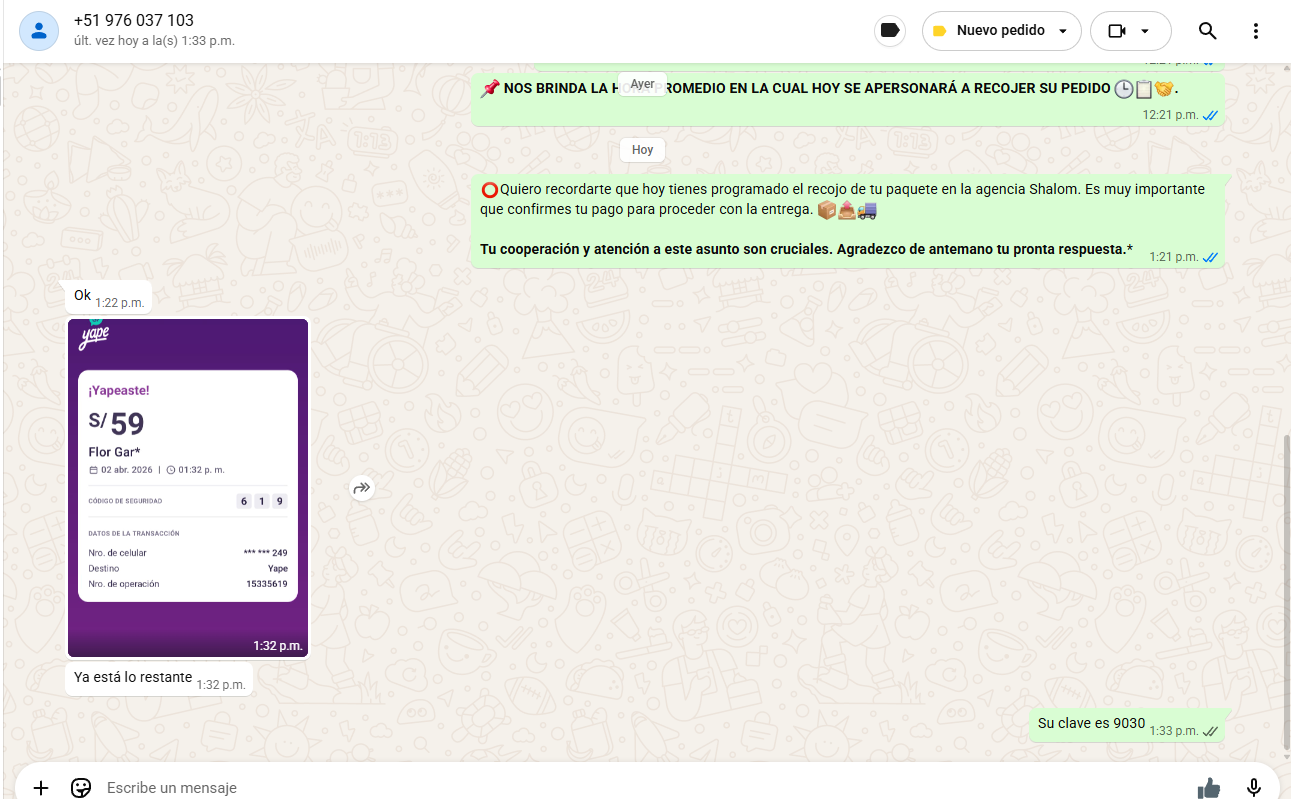
Task: Select the 'Su clave es 9030' message
Action: click(x=1091, y=724)
